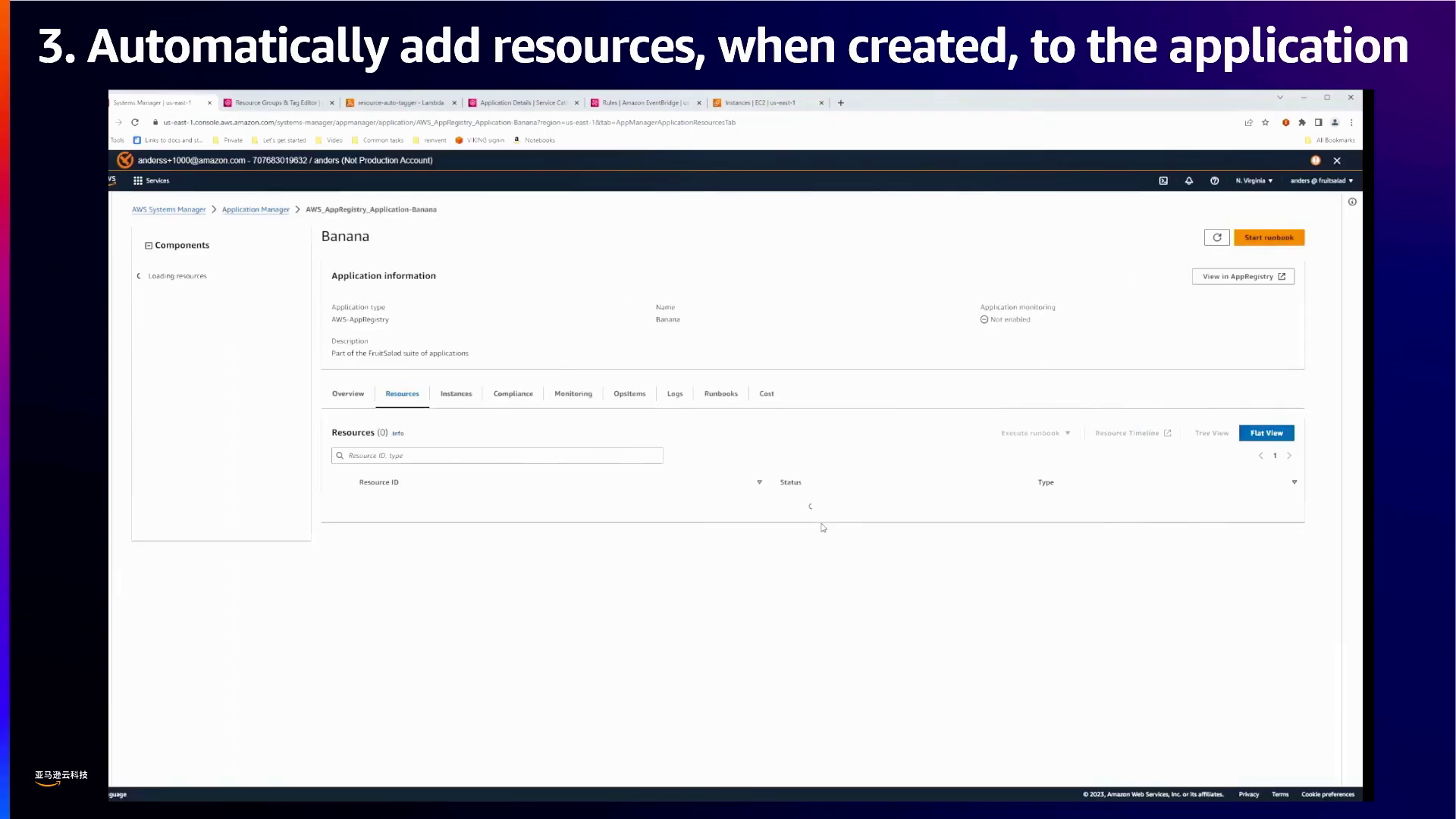
Task: Open the Resources Info link
Action: pyautogui.click(x=397, y=434)
